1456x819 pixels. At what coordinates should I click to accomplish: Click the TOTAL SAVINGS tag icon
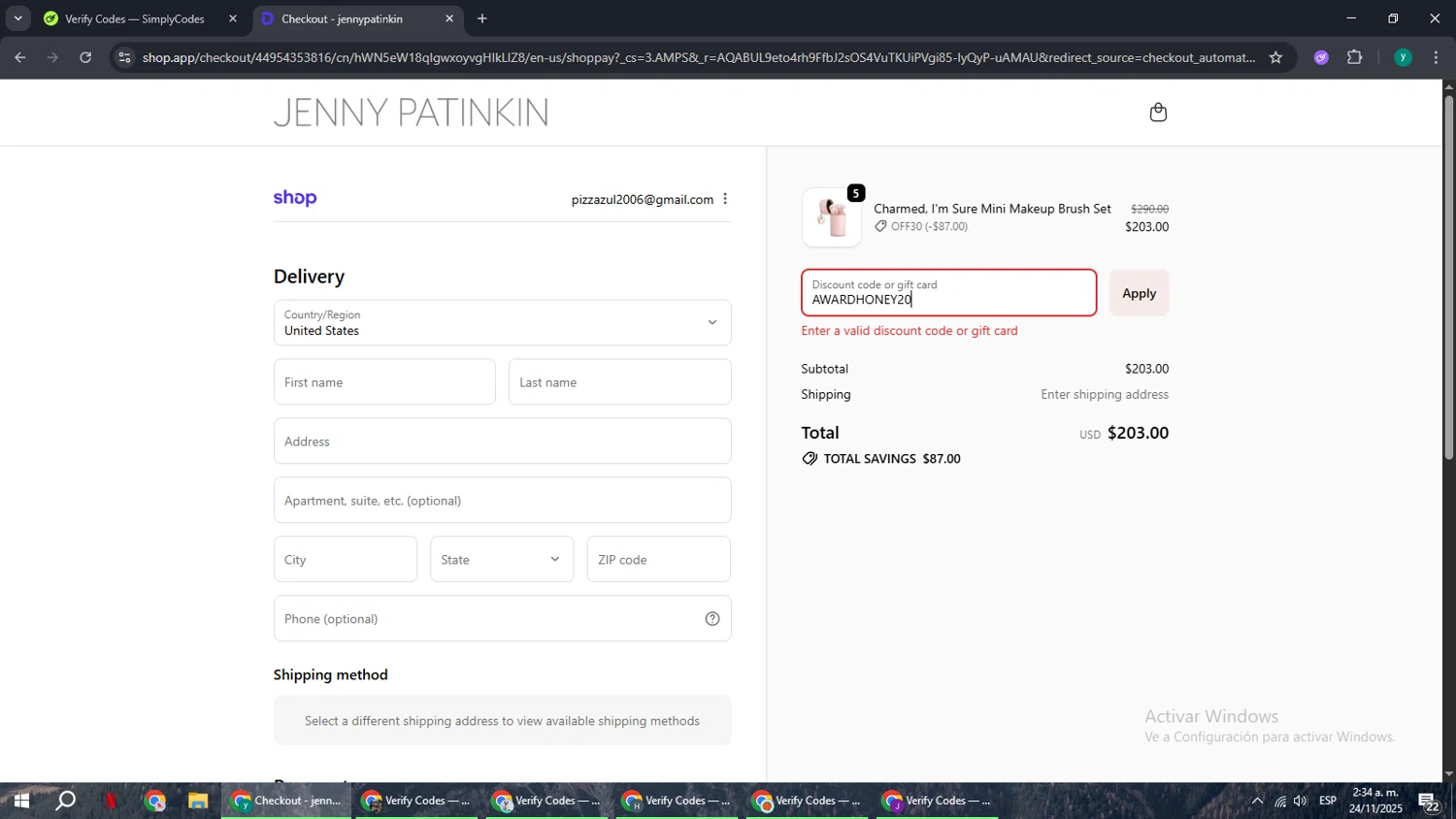coord(810,459)
